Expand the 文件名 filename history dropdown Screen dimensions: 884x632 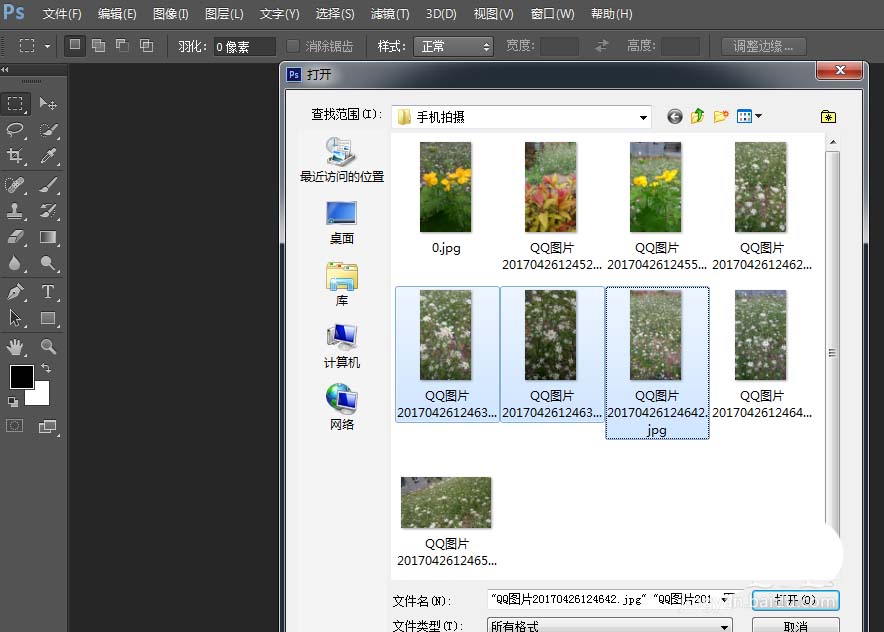[726, 599]
